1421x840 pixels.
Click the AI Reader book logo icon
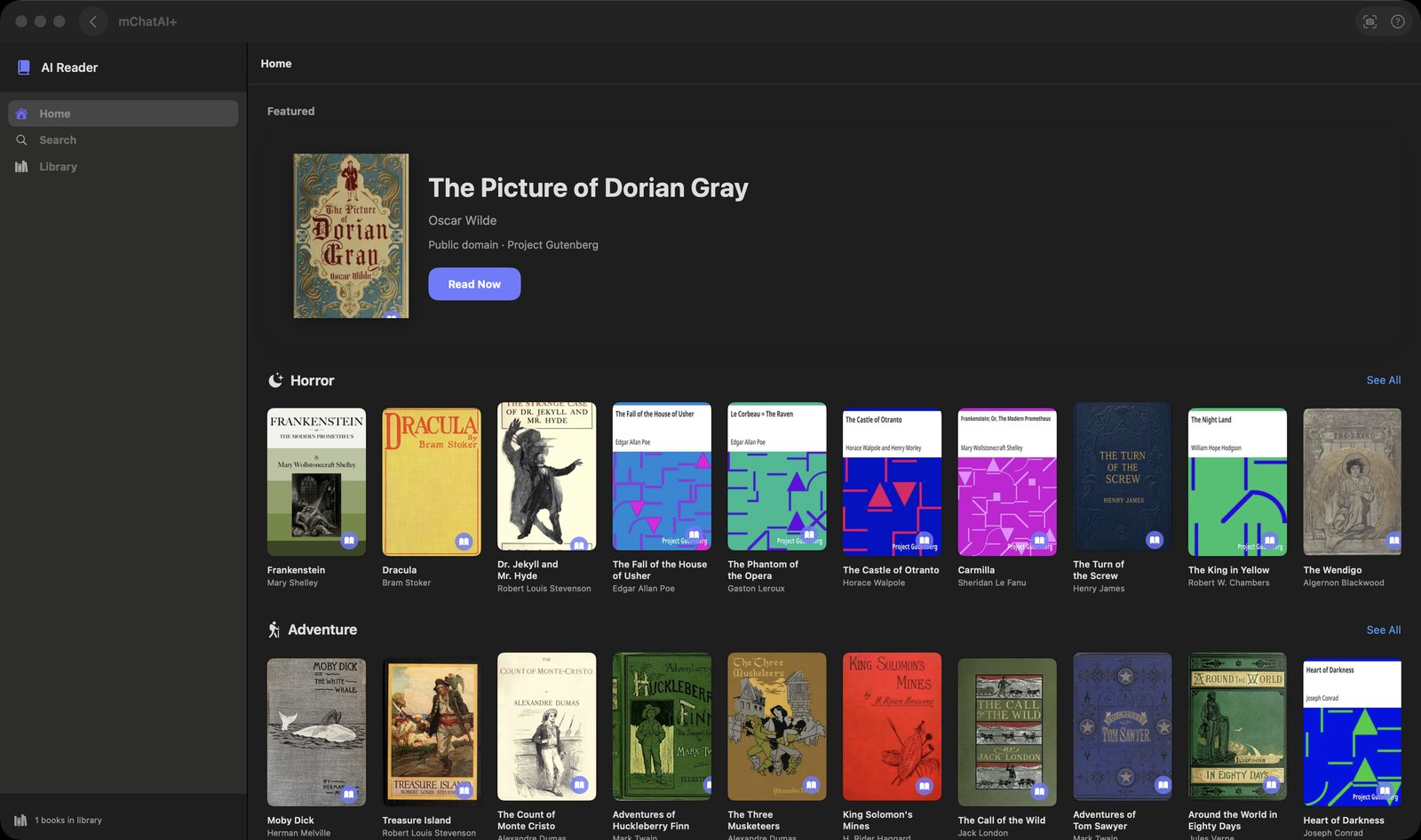pos(24,67)
